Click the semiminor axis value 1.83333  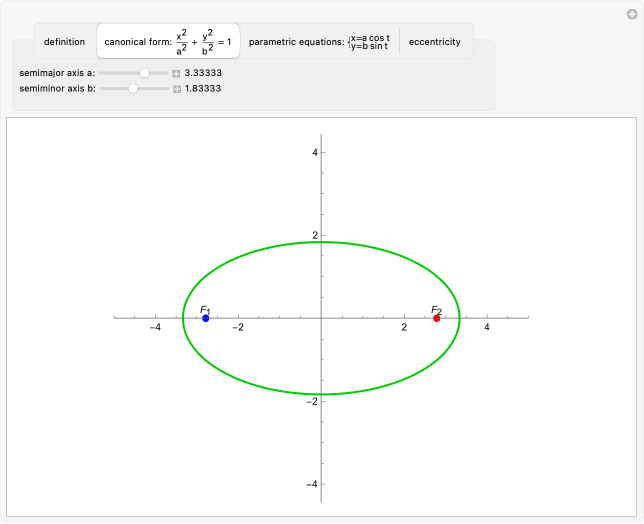[x=203, y=89]
